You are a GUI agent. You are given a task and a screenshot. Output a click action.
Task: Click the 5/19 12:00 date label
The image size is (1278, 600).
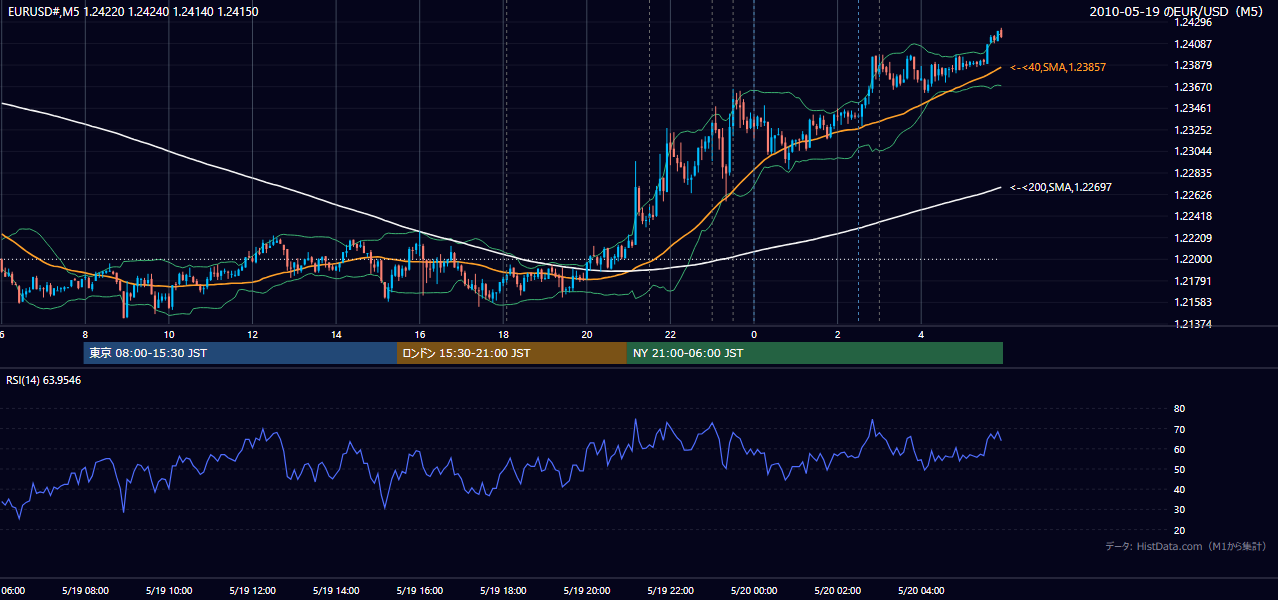253,591
